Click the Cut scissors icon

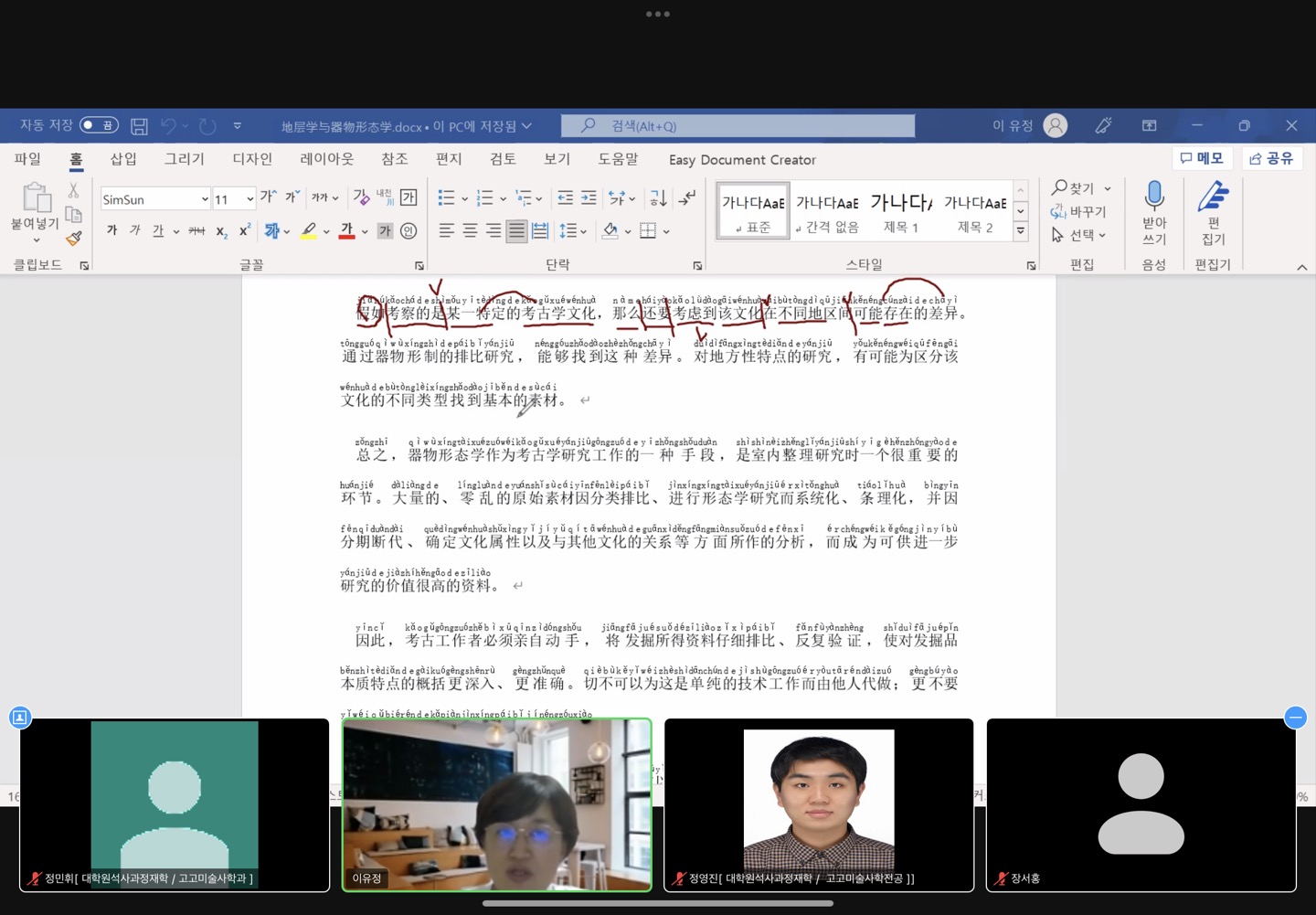[73, 190]
